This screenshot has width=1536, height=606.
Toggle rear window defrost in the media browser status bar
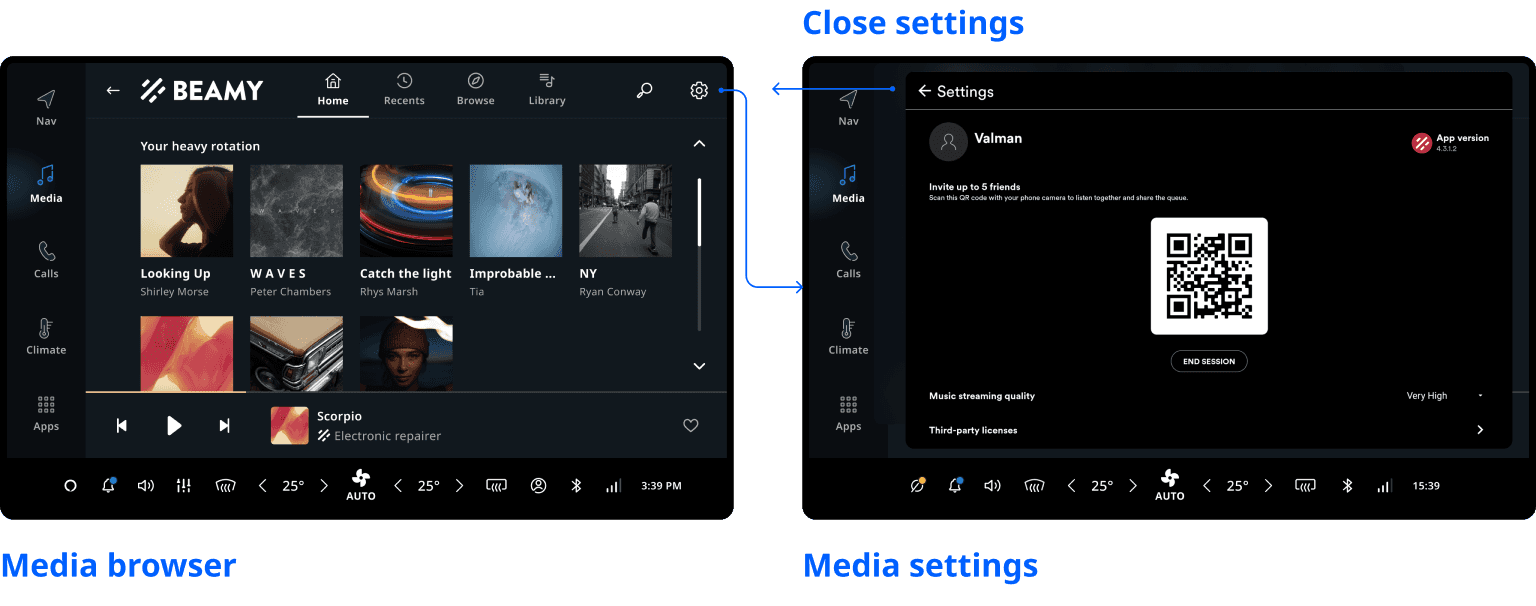pyautogui.click(x=497, y=486)
